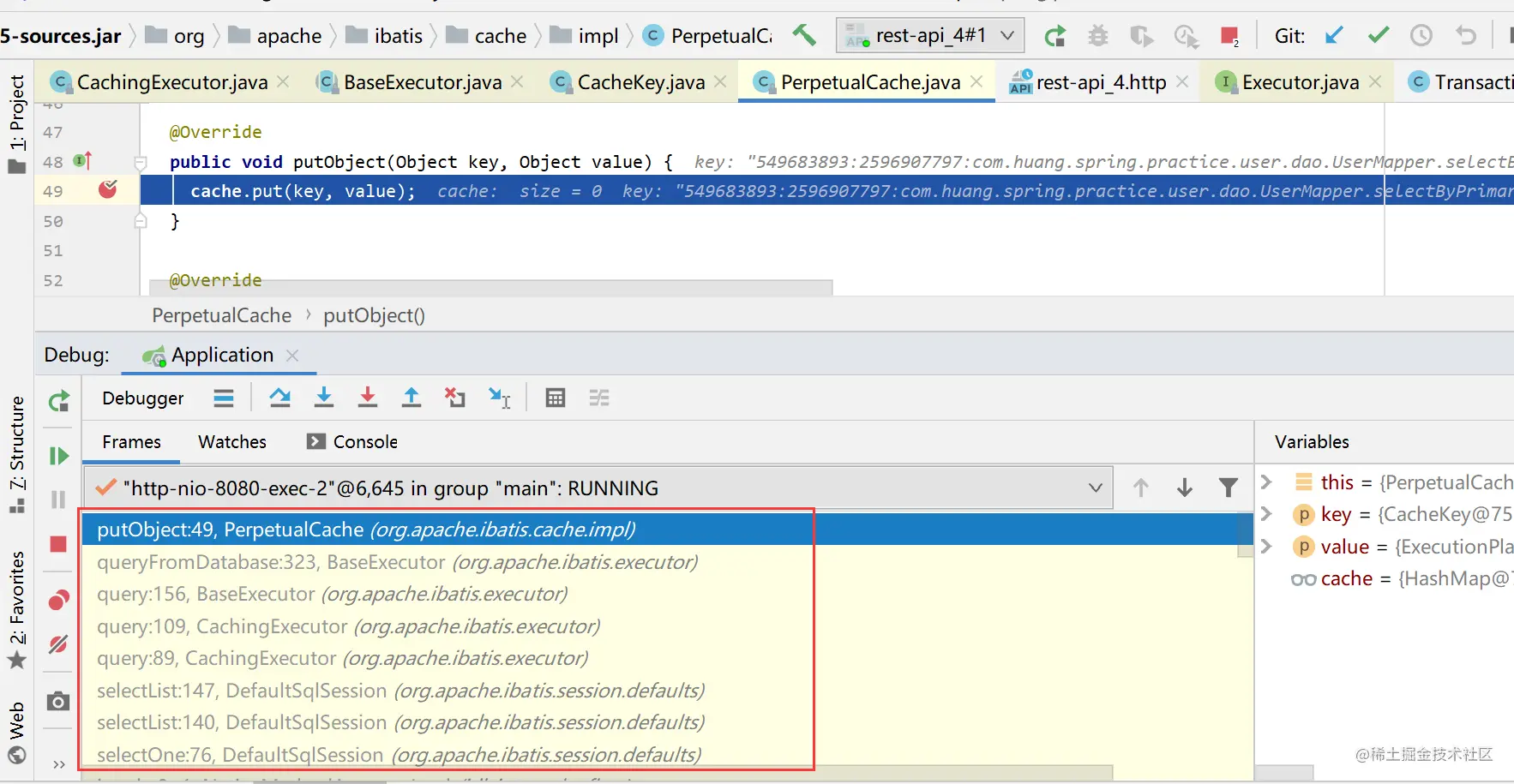
Task: Collapse the putObject method fold marker on line 48
Action: point(141,162)
